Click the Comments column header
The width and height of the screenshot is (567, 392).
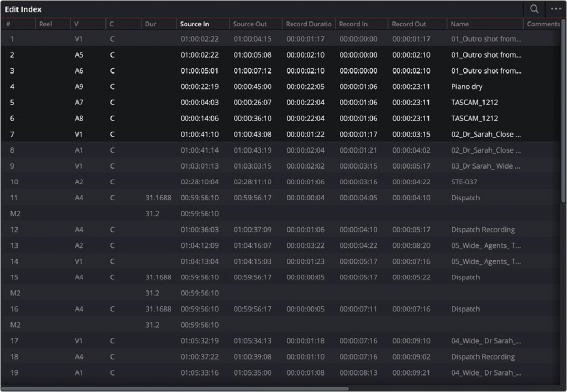pos(543,24)
